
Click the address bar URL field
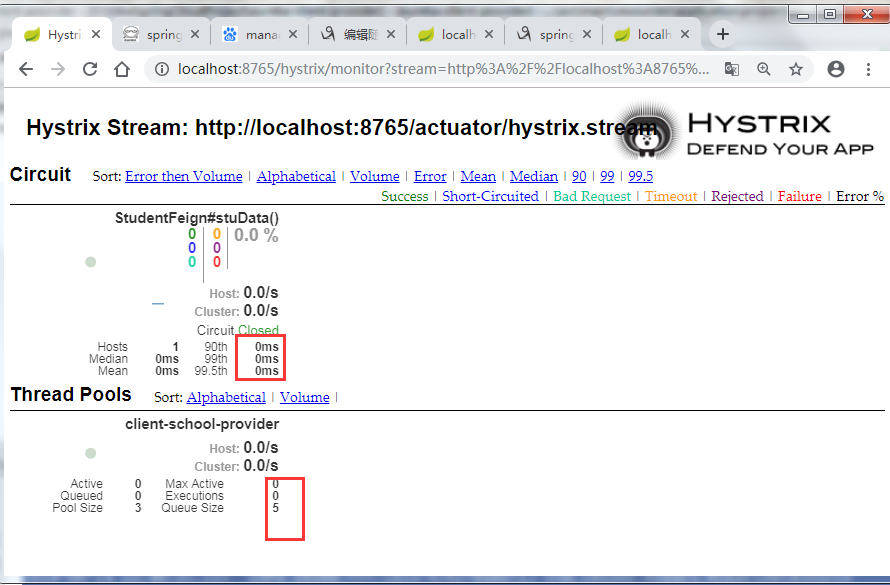pyautogui.click(x=443, y=69)
